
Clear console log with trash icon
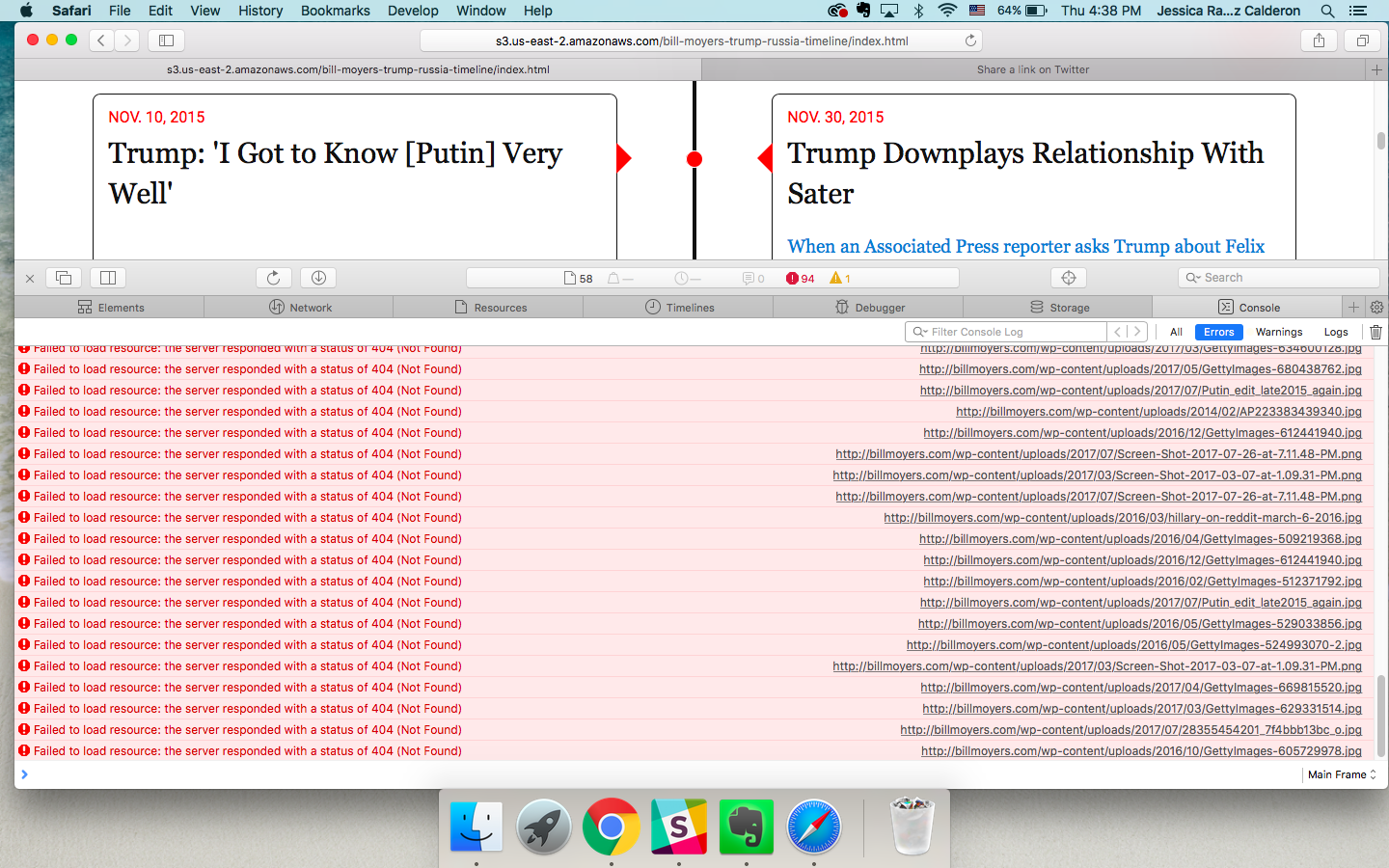click(x=1375, y=332)
